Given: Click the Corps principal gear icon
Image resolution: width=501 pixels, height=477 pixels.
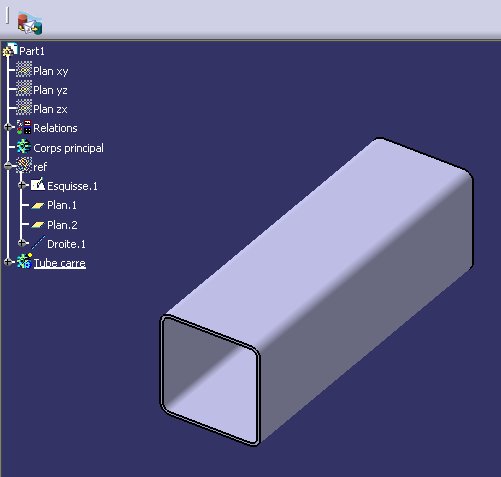Looking at the screenshot, I should pyautogui.click(x=24, y=147).
